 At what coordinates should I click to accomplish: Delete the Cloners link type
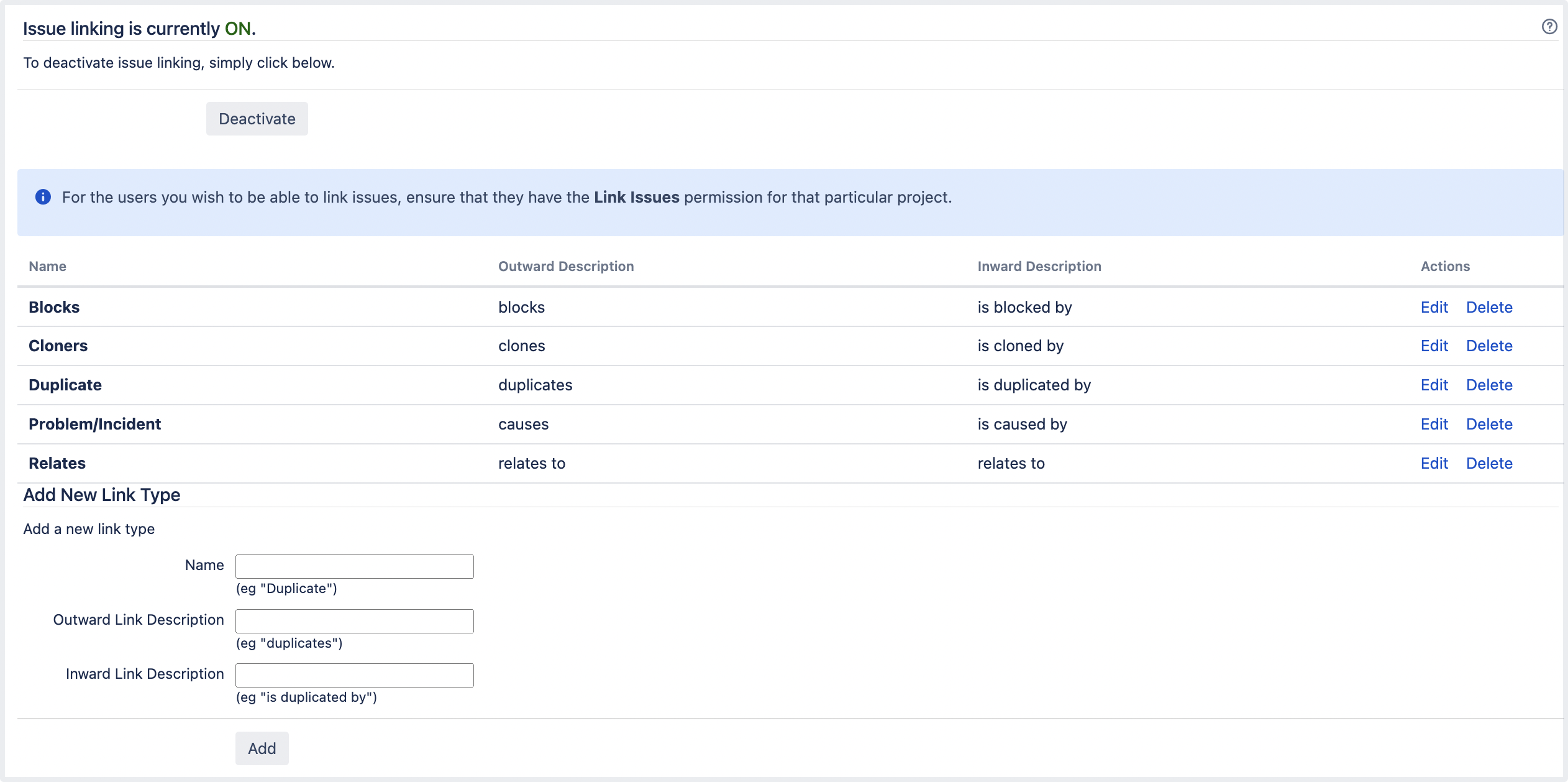1489,346
